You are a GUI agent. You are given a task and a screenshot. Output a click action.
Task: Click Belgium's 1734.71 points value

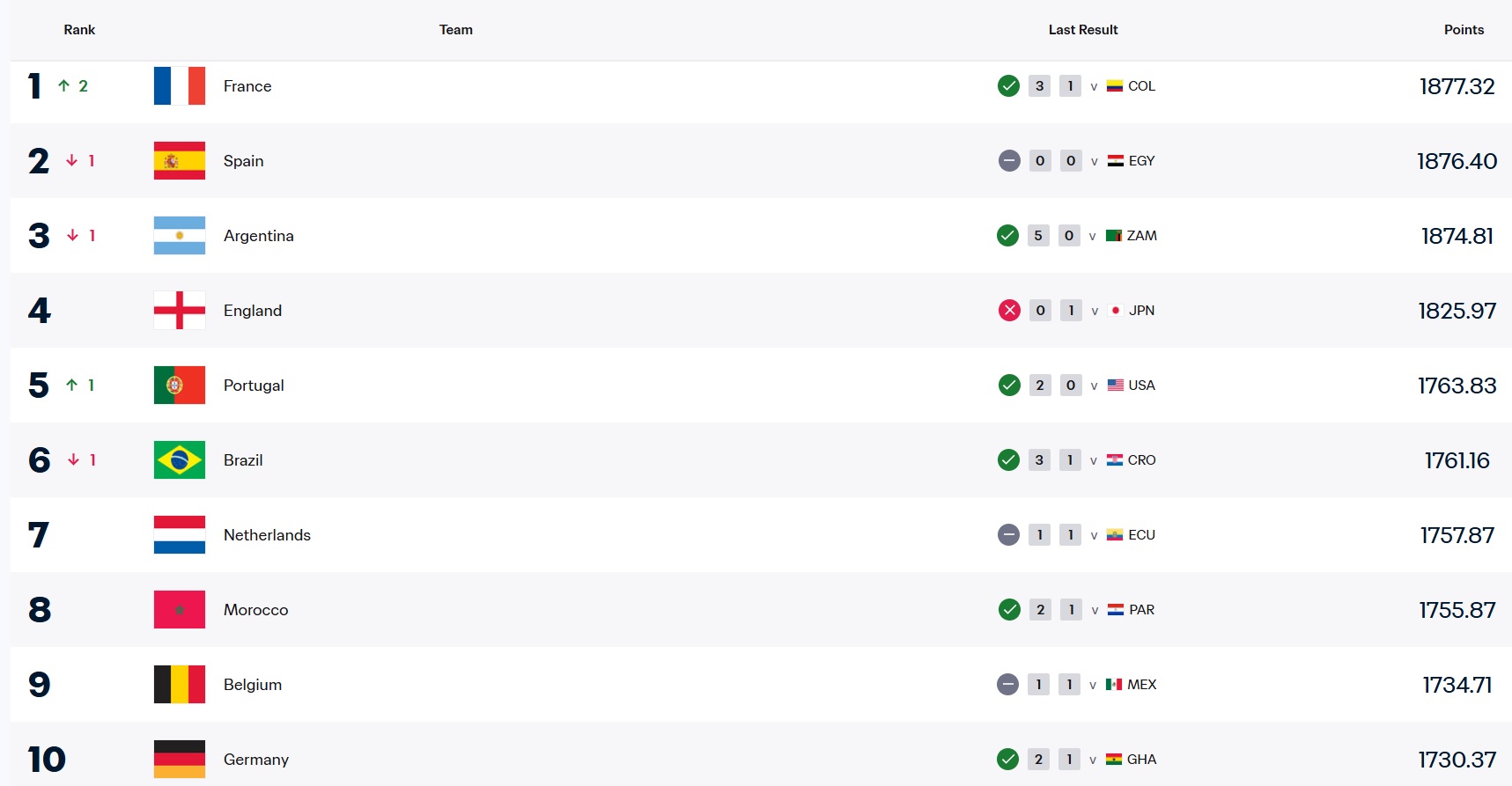[x=1457, y=685]
